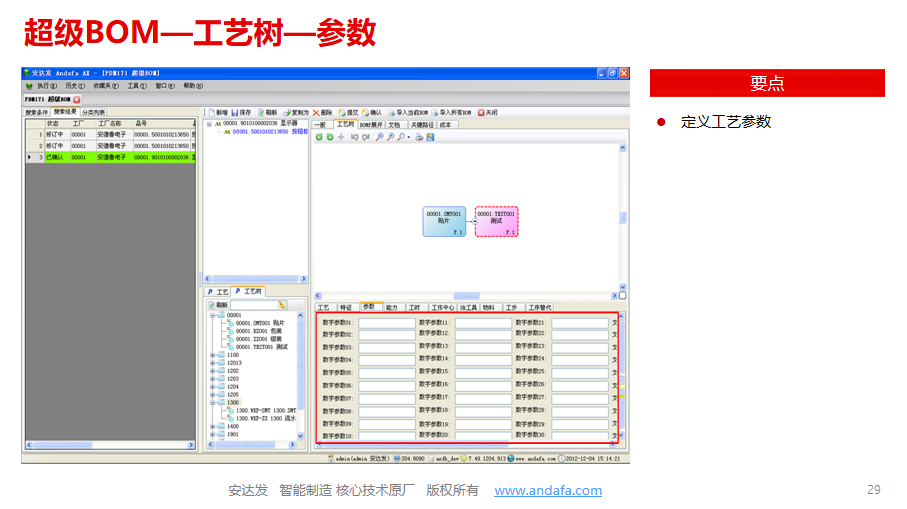Open the 工具 (Tools) menu
The image size is (907, 509).
point(132,86)
